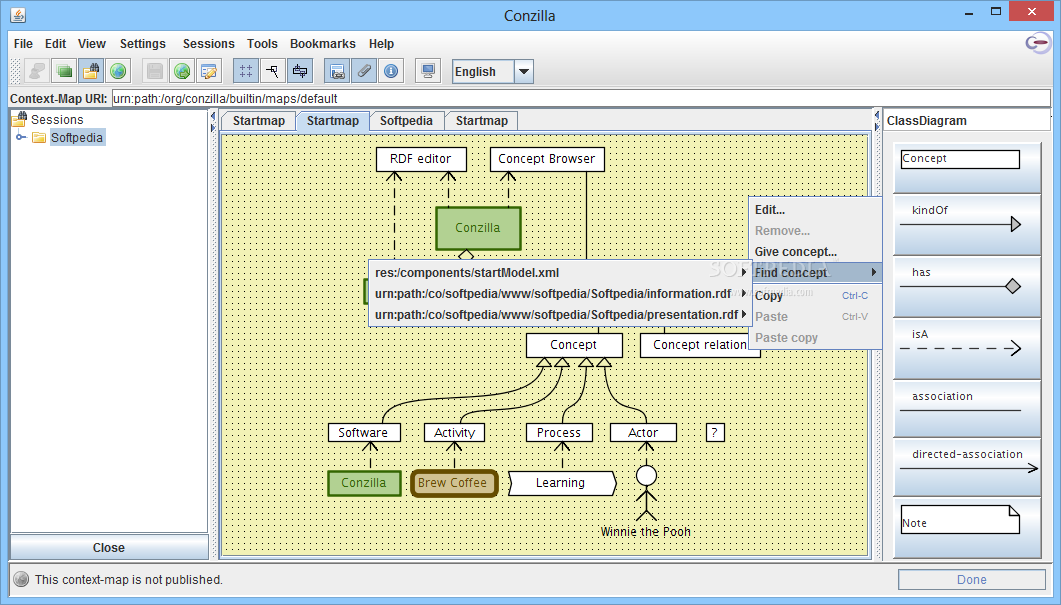Click the green stacked-windows toolbar icon

(64, 71)
